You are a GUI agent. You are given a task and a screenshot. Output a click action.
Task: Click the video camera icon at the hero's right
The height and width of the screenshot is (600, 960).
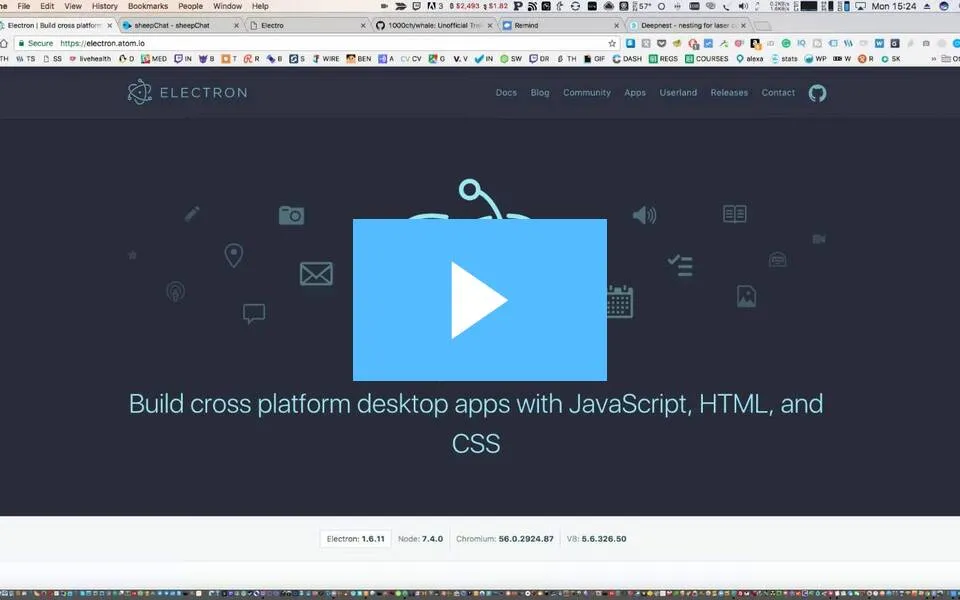tap(819, 239)
